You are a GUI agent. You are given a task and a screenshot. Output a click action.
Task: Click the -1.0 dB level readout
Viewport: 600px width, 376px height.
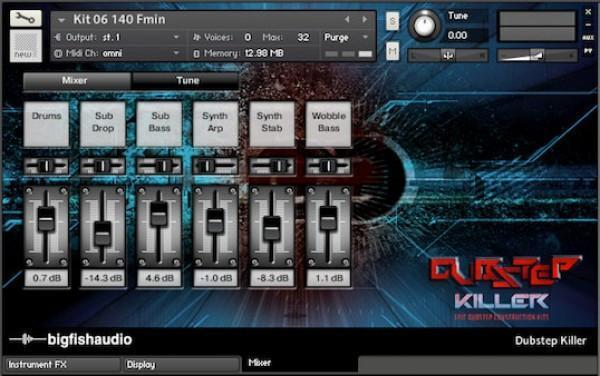click(x=215, y=278)
